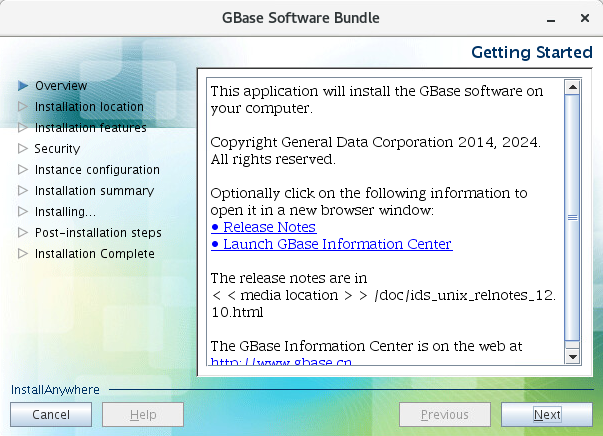The image size is (603, 436).
Task: Click the triangle beside Instance configuration
Action: 23,170
